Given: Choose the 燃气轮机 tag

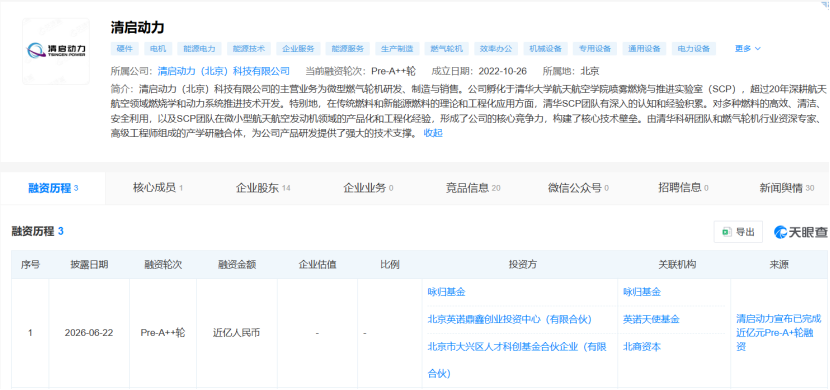Looking at the screenshot, I should [447, 49].
